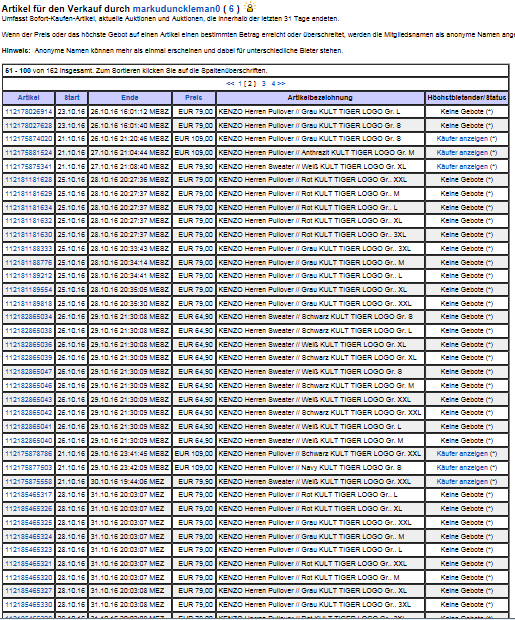Viewport: 515px width, 620px height.
Task: Sort the table by the Preis column
Action: [x=193, y=98]
